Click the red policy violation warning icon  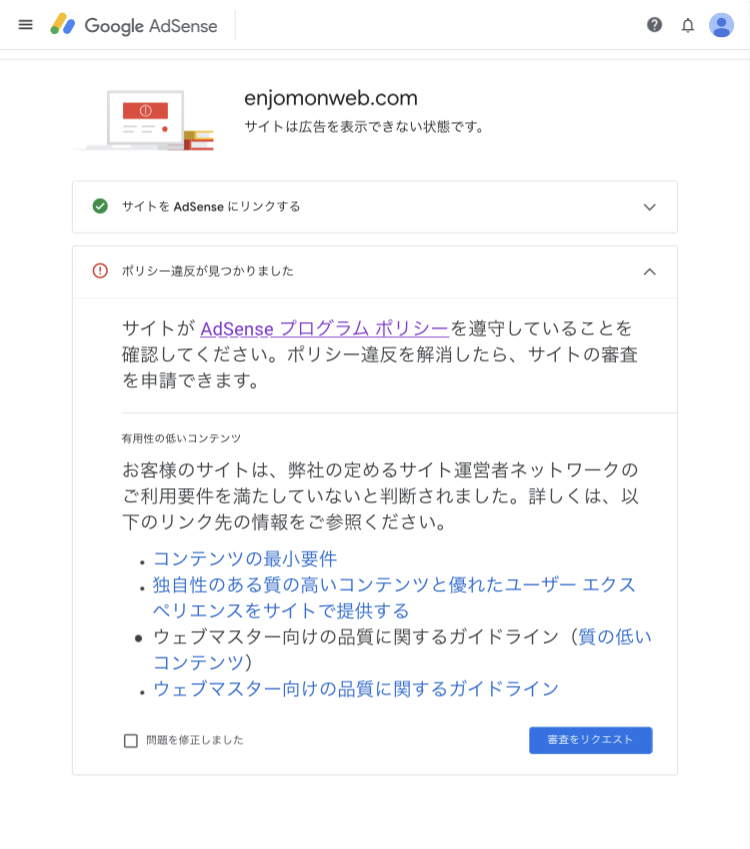(x=100, y=271)
